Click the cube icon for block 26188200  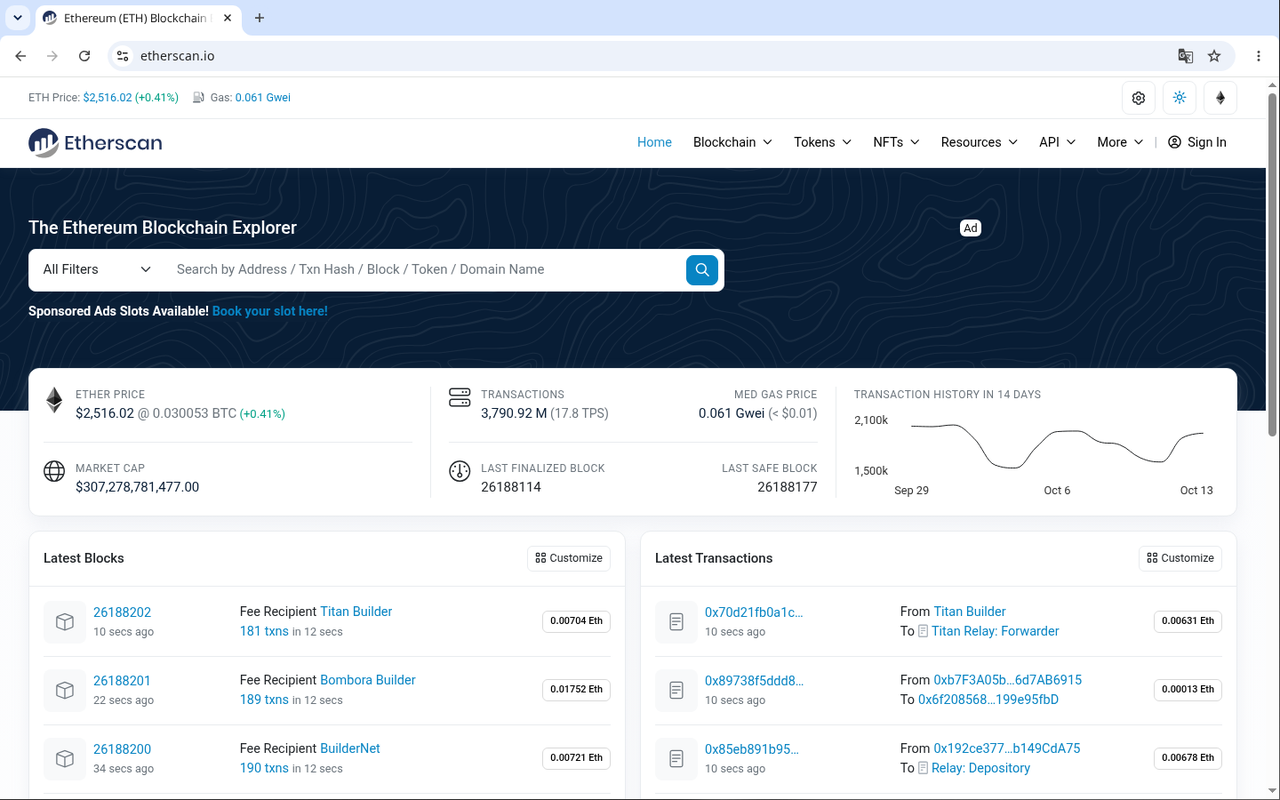coord(65,759)
